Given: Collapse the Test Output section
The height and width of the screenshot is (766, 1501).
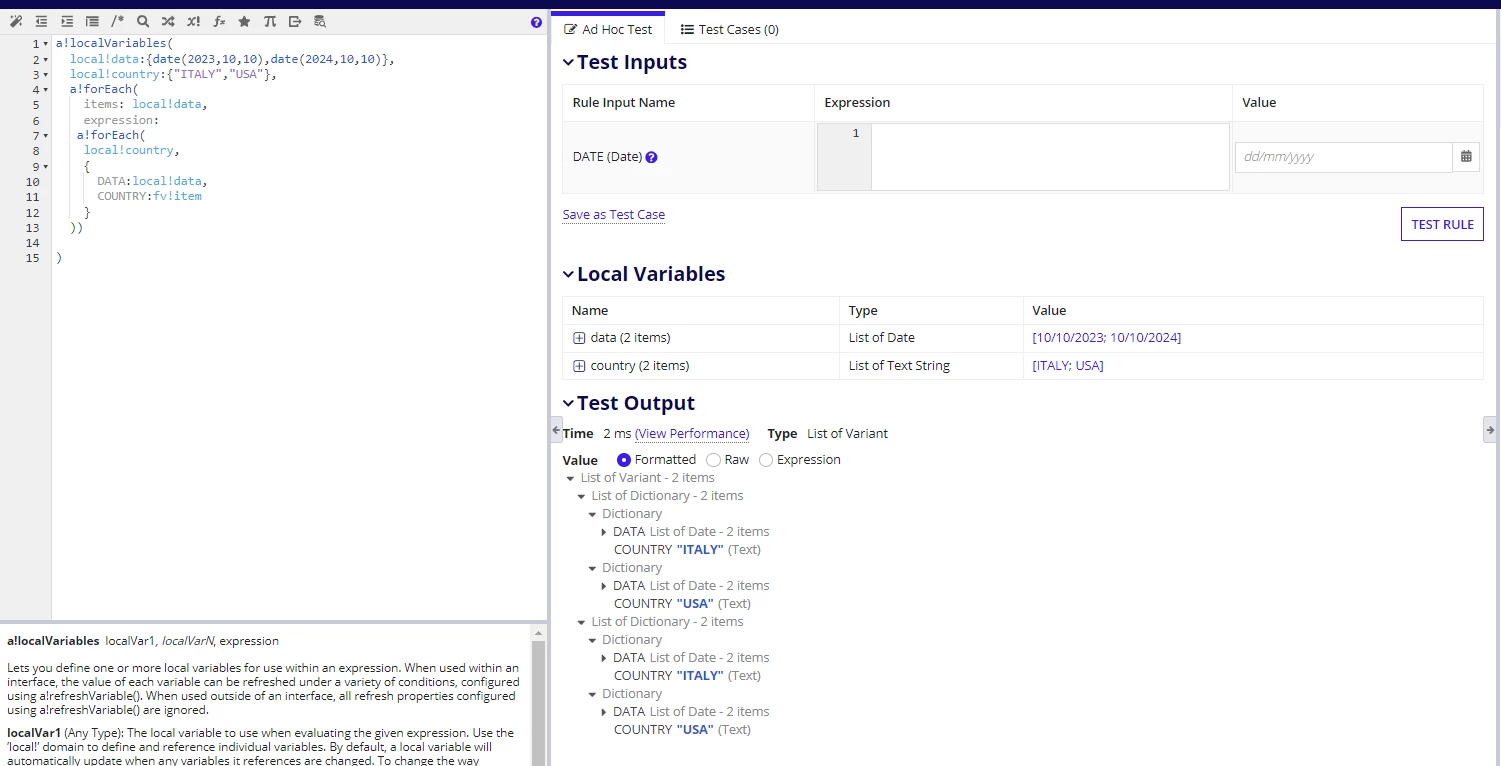Looking at the screenshot, I should click(x=568, y=403).
